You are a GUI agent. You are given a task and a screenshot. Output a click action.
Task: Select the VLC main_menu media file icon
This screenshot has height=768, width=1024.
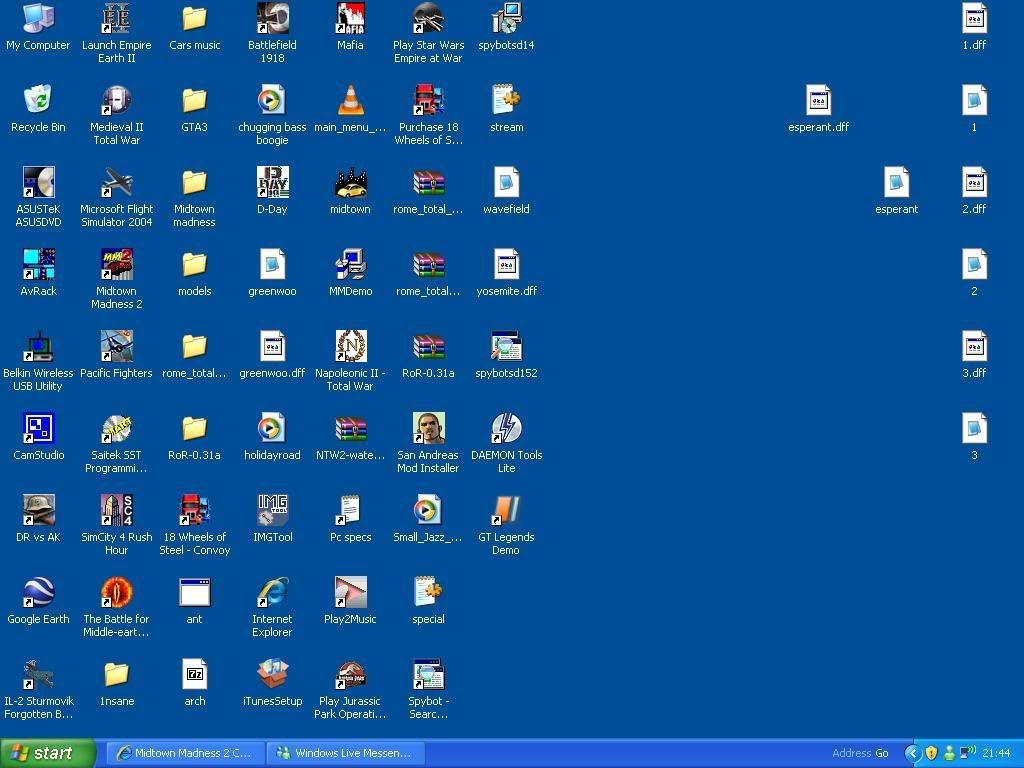point(350,101)
